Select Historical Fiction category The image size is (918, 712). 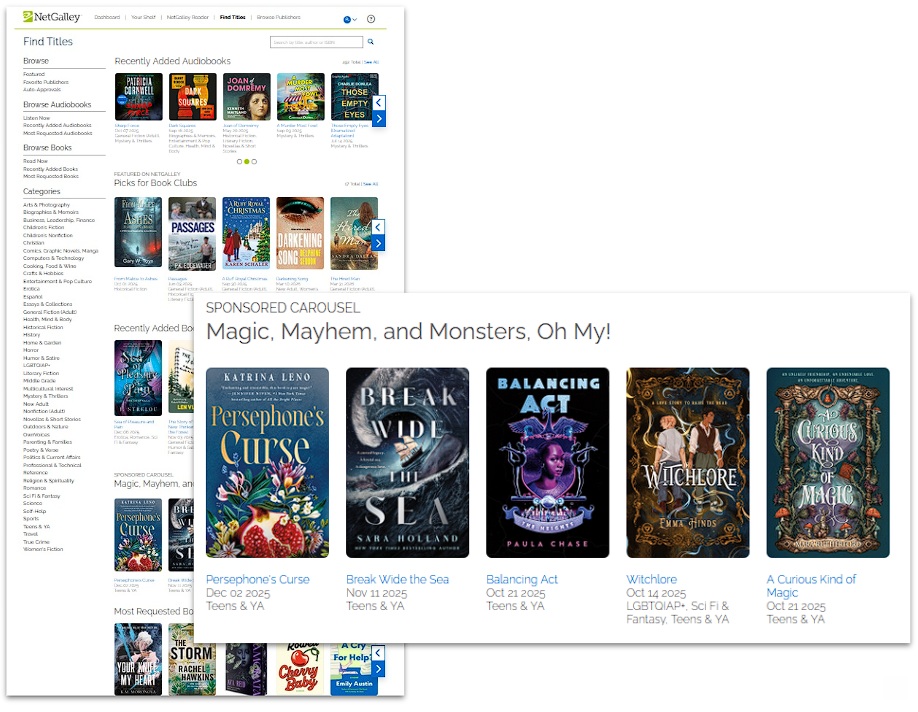pos(43,327)
